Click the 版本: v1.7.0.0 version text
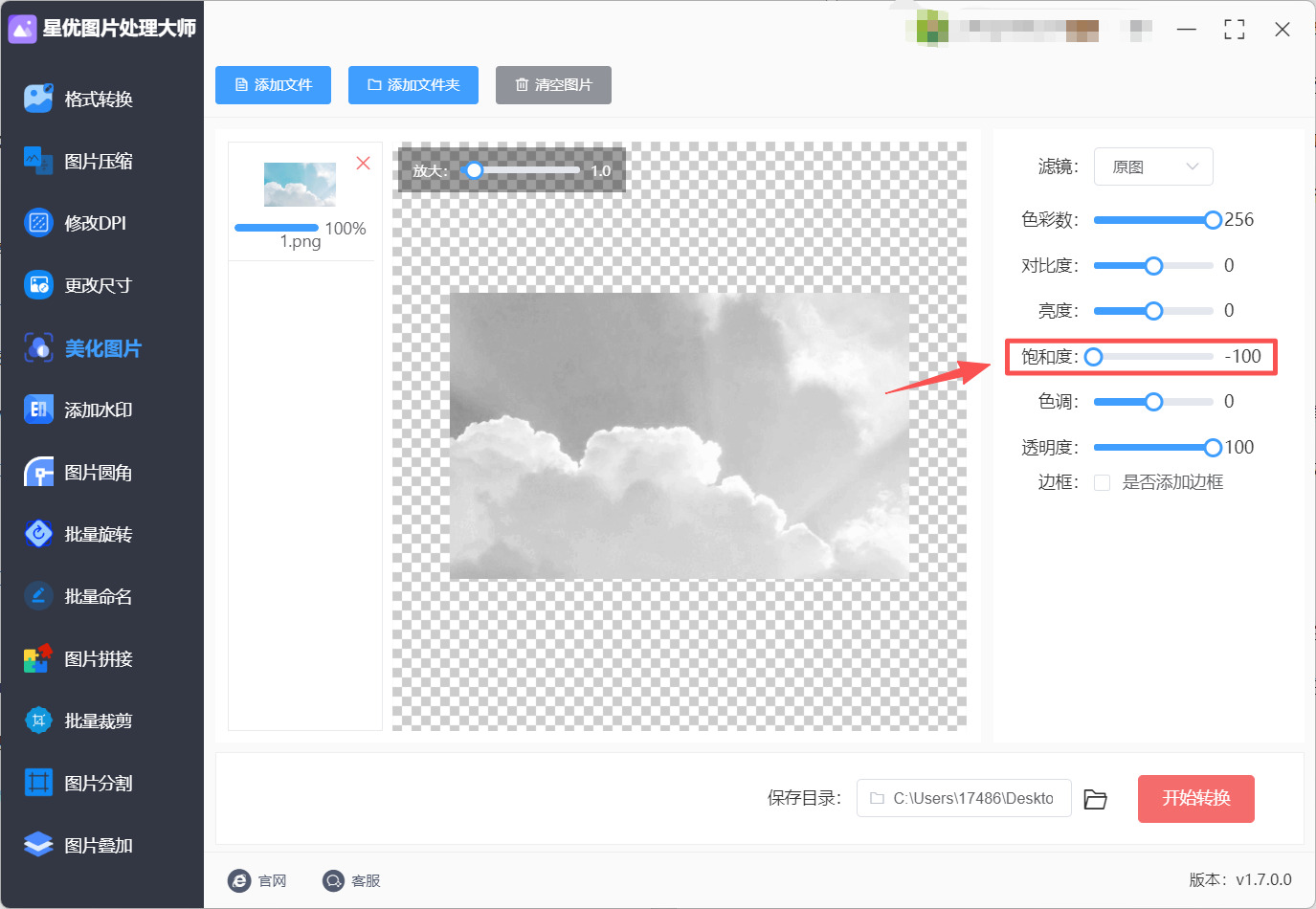 point(1240,880)
